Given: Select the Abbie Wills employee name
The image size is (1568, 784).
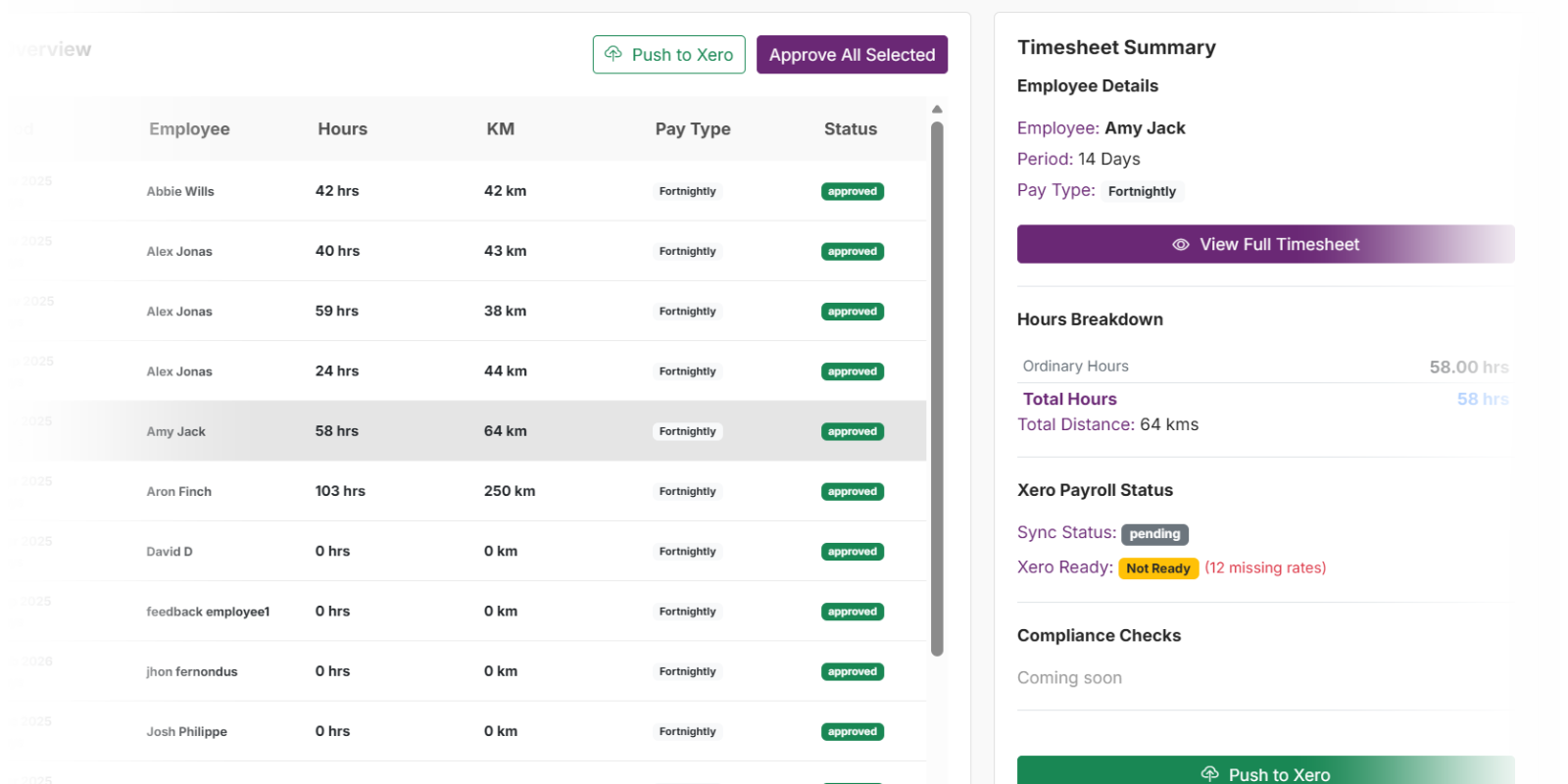Looking at the screenshot, I should tap(180, 191).
